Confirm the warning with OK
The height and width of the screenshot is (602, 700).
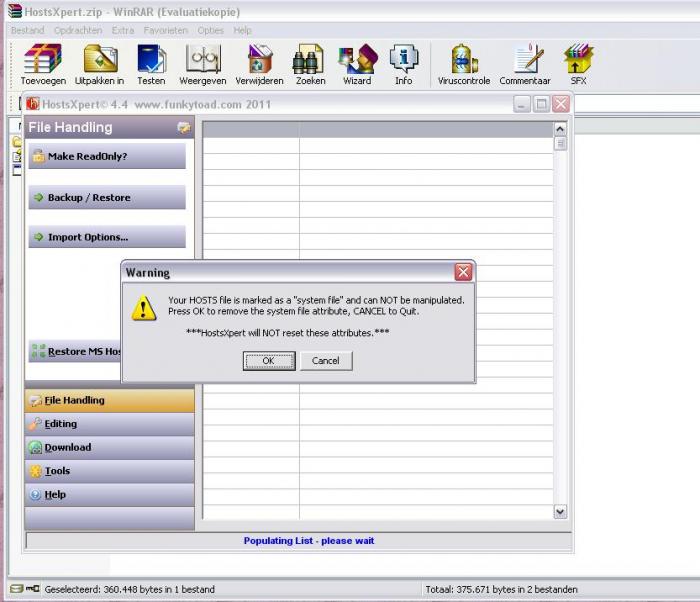[x=269, y=361]
